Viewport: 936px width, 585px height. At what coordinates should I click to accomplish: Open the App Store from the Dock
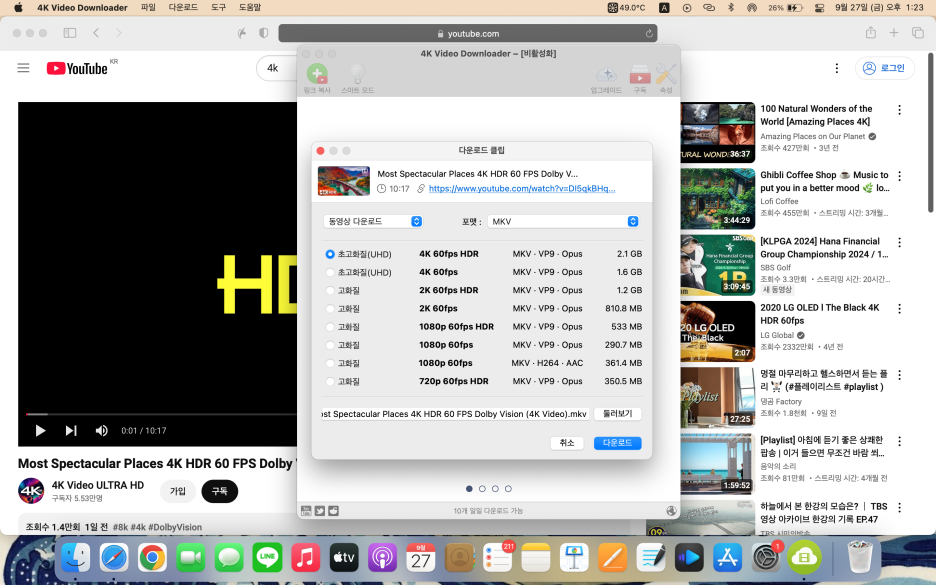728,558
